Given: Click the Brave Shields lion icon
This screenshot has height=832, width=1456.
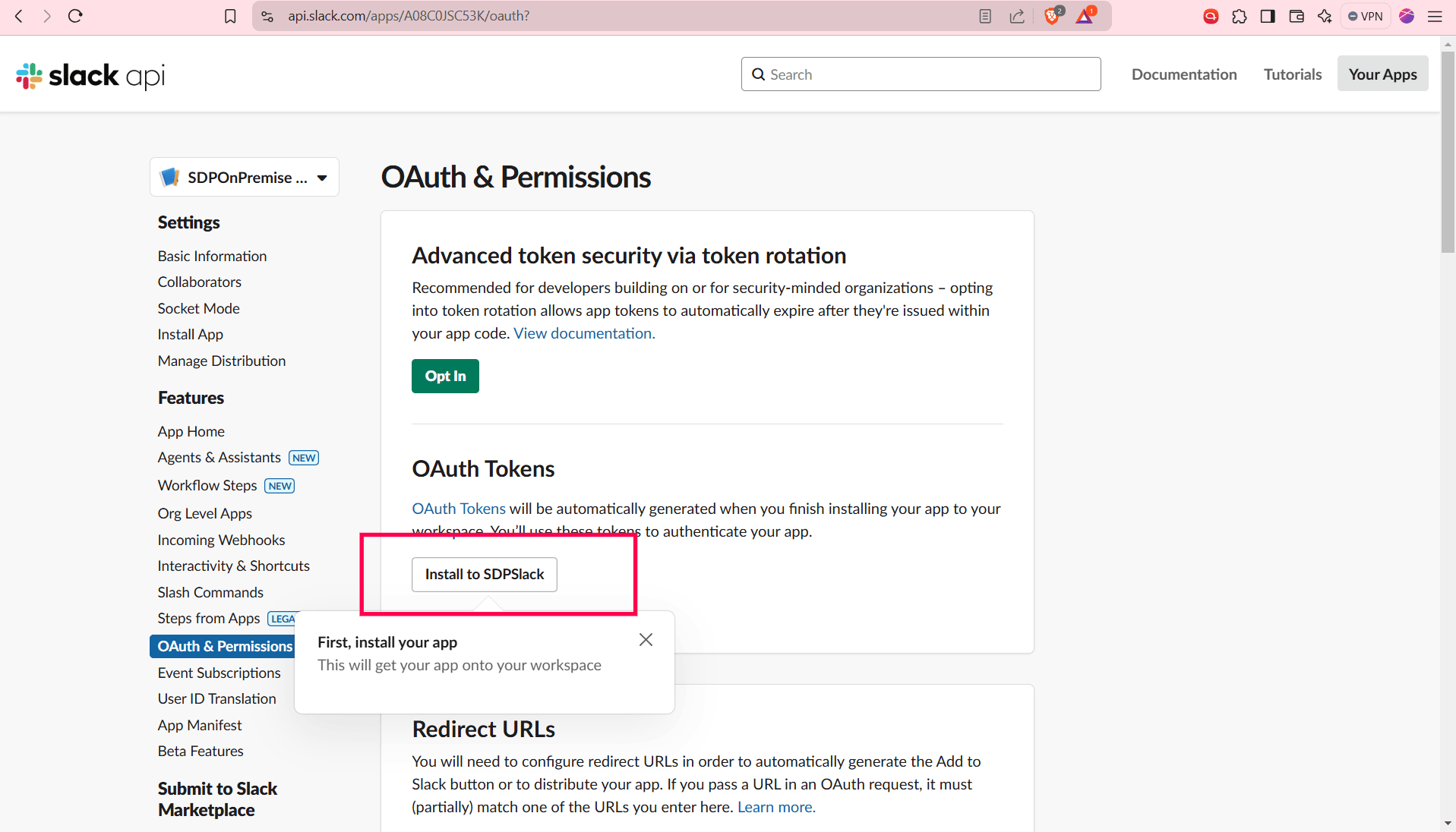Looking at the screenshot, I should pyautogui.click(x=1052, y=16).
